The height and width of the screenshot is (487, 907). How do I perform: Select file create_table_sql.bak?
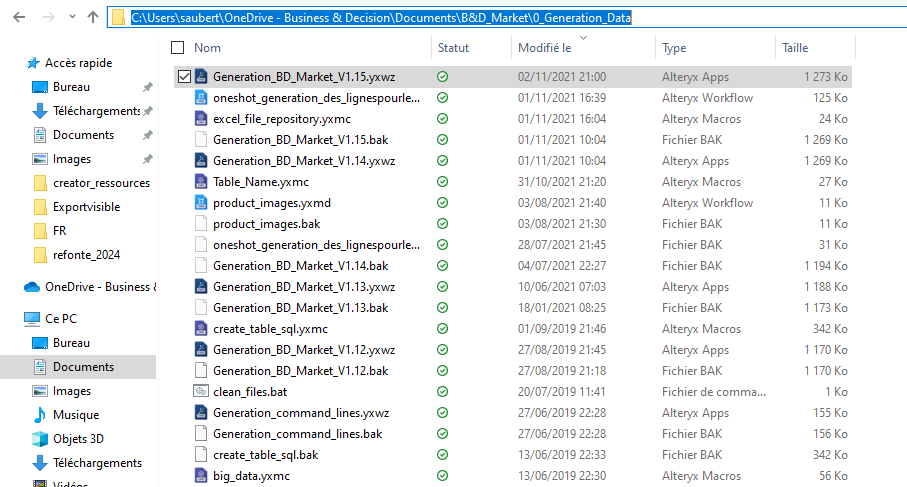click(266, 455)
